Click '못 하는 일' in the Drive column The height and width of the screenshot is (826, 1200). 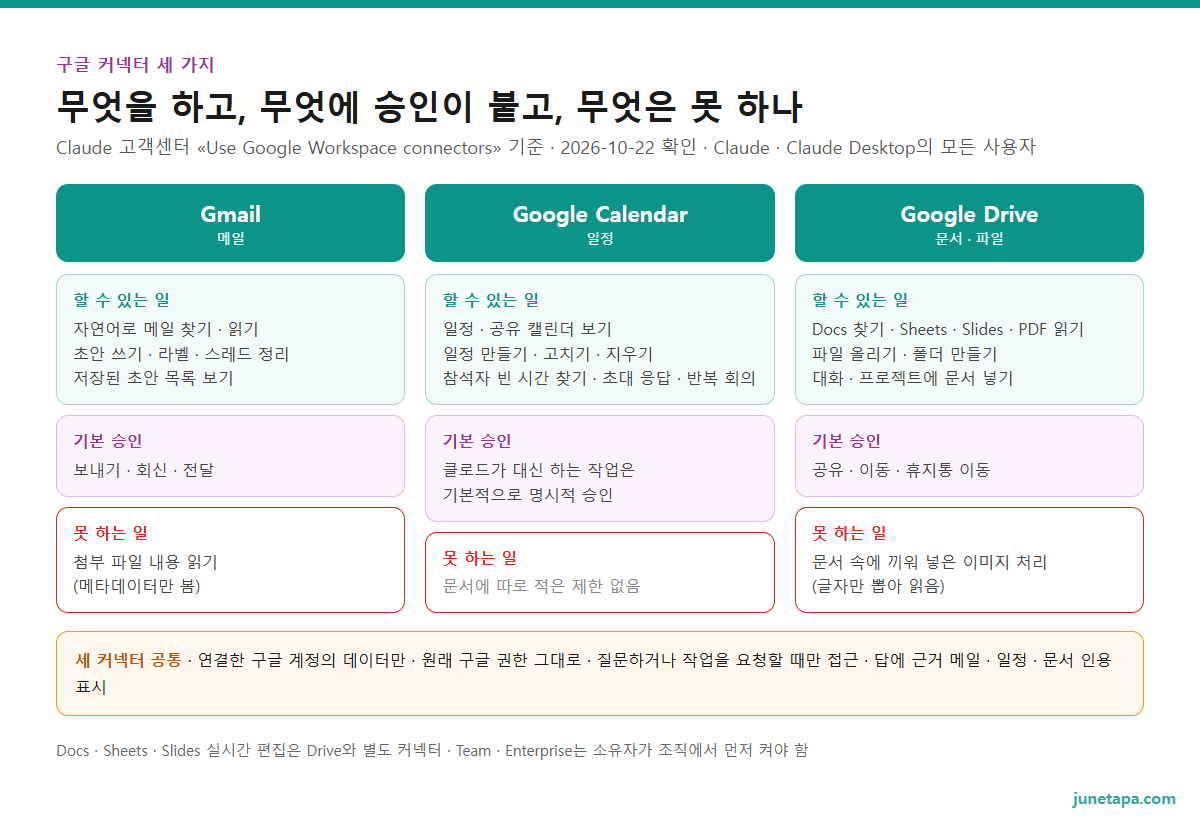click(x=849, y=533)
